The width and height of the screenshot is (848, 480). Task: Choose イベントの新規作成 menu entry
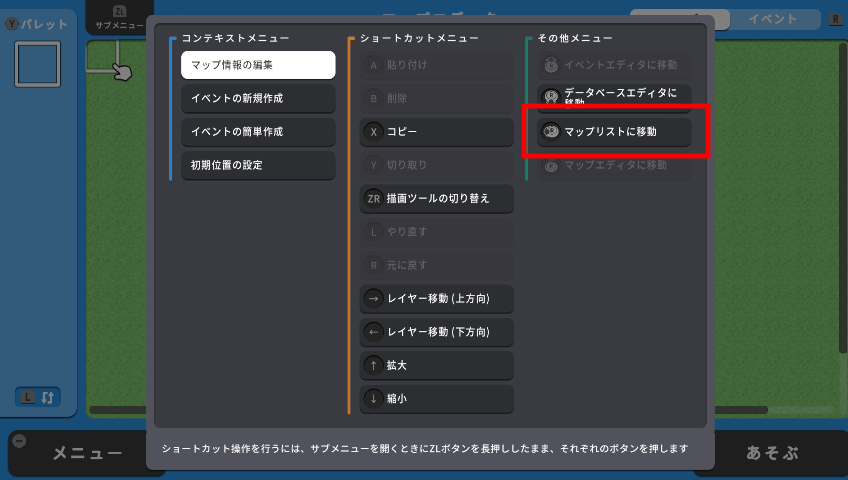258,98
